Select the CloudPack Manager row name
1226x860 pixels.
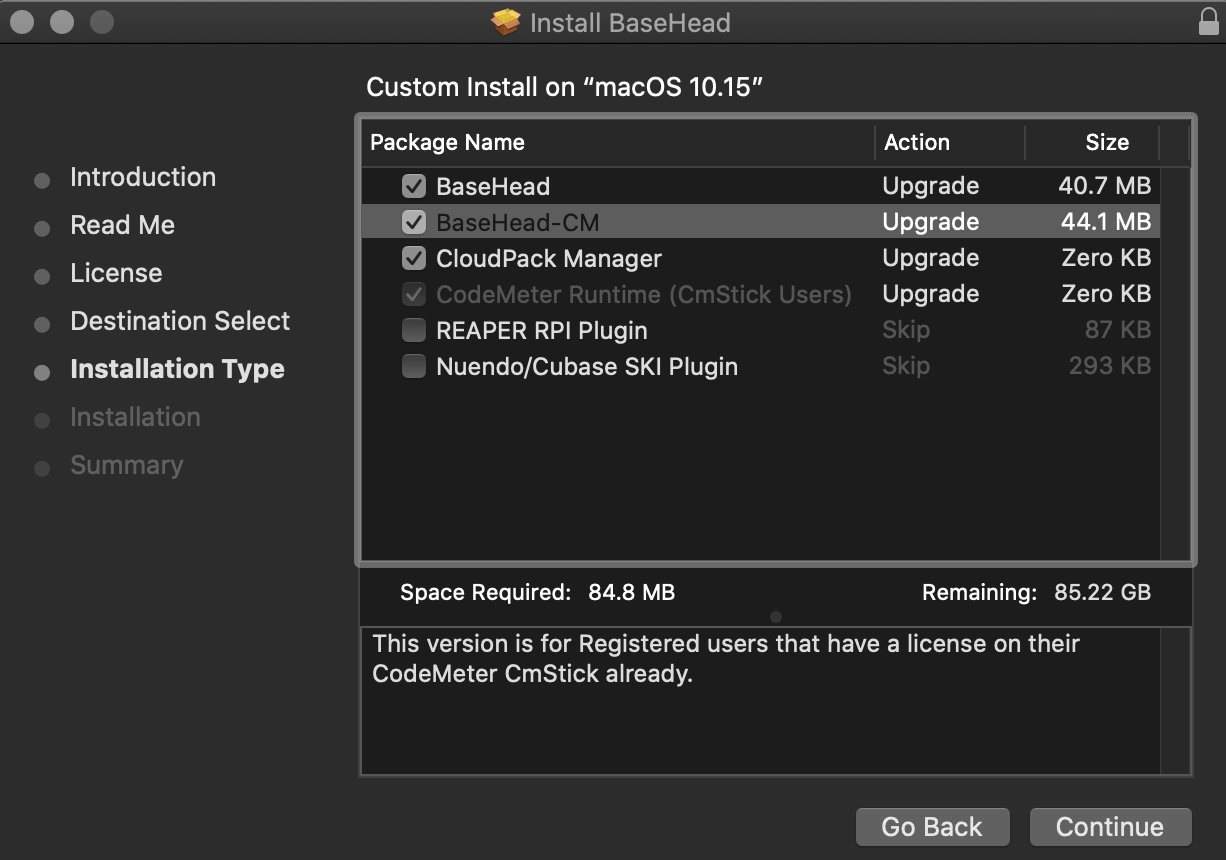pos(549,258)
